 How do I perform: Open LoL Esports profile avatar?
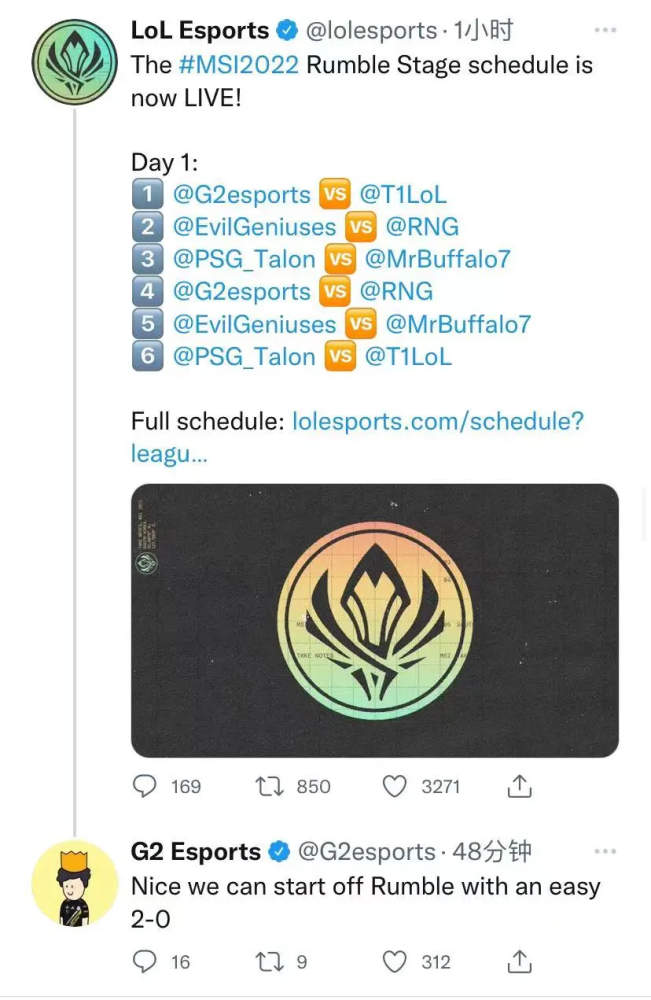76,61
